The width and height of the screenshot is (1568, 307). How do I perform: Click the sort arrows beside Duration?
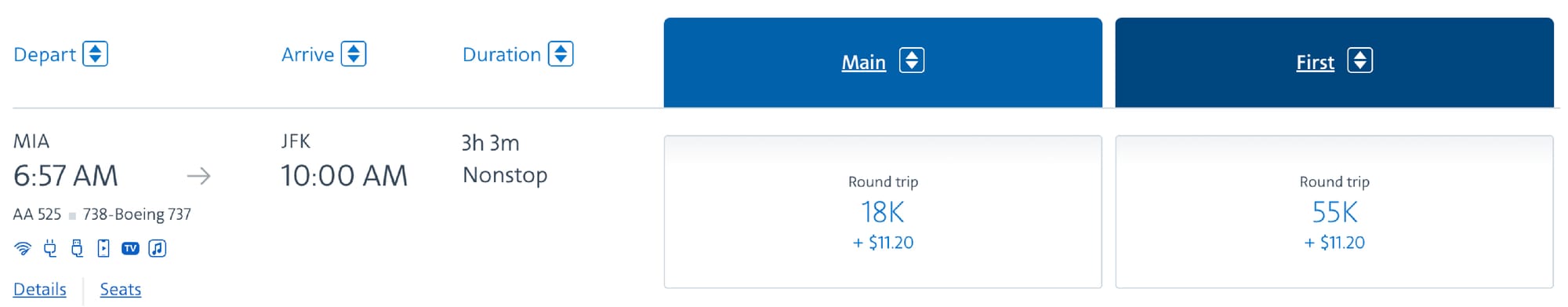click(561, 54)
